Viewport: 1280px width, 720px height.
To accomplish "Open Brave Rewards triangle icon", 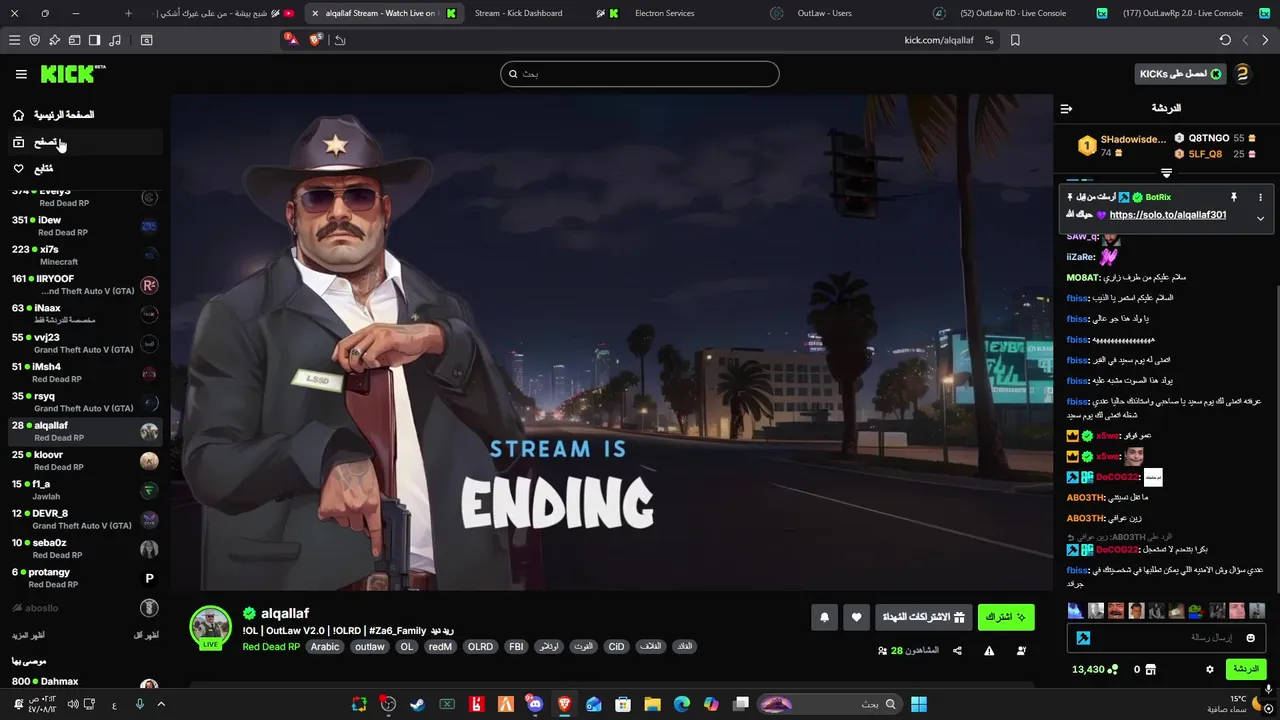I will 290,40.
